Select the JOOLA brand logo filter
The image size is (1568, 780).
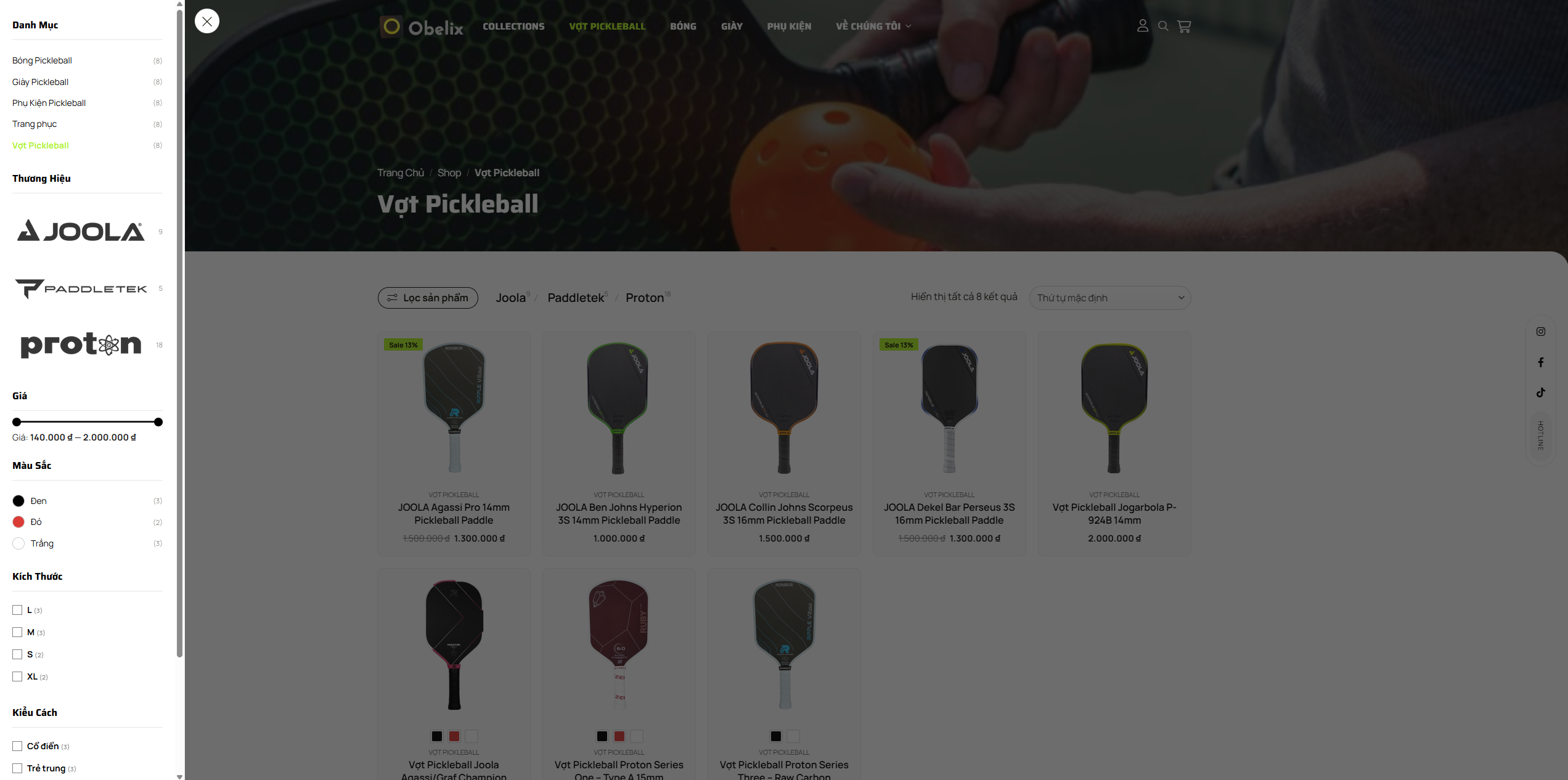point(81,232)
